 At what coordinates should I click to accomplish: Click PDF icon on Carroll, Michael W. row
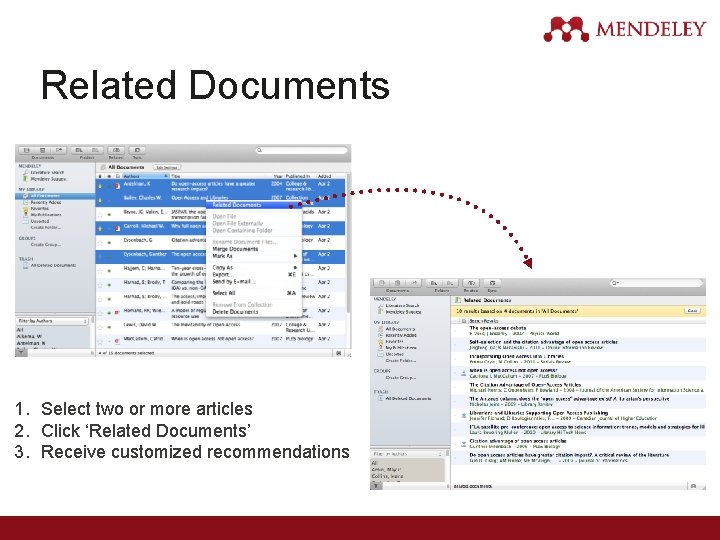tap(117, 228)
